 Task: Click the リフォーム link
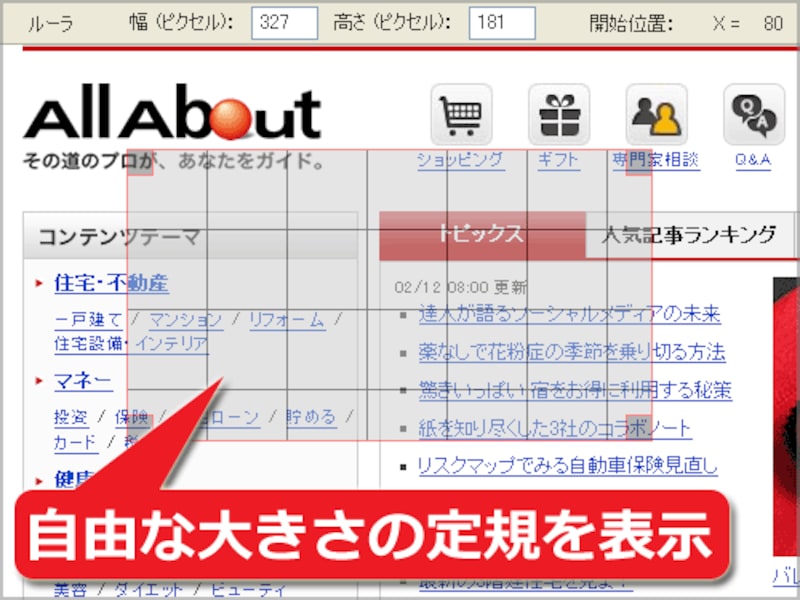291,321
